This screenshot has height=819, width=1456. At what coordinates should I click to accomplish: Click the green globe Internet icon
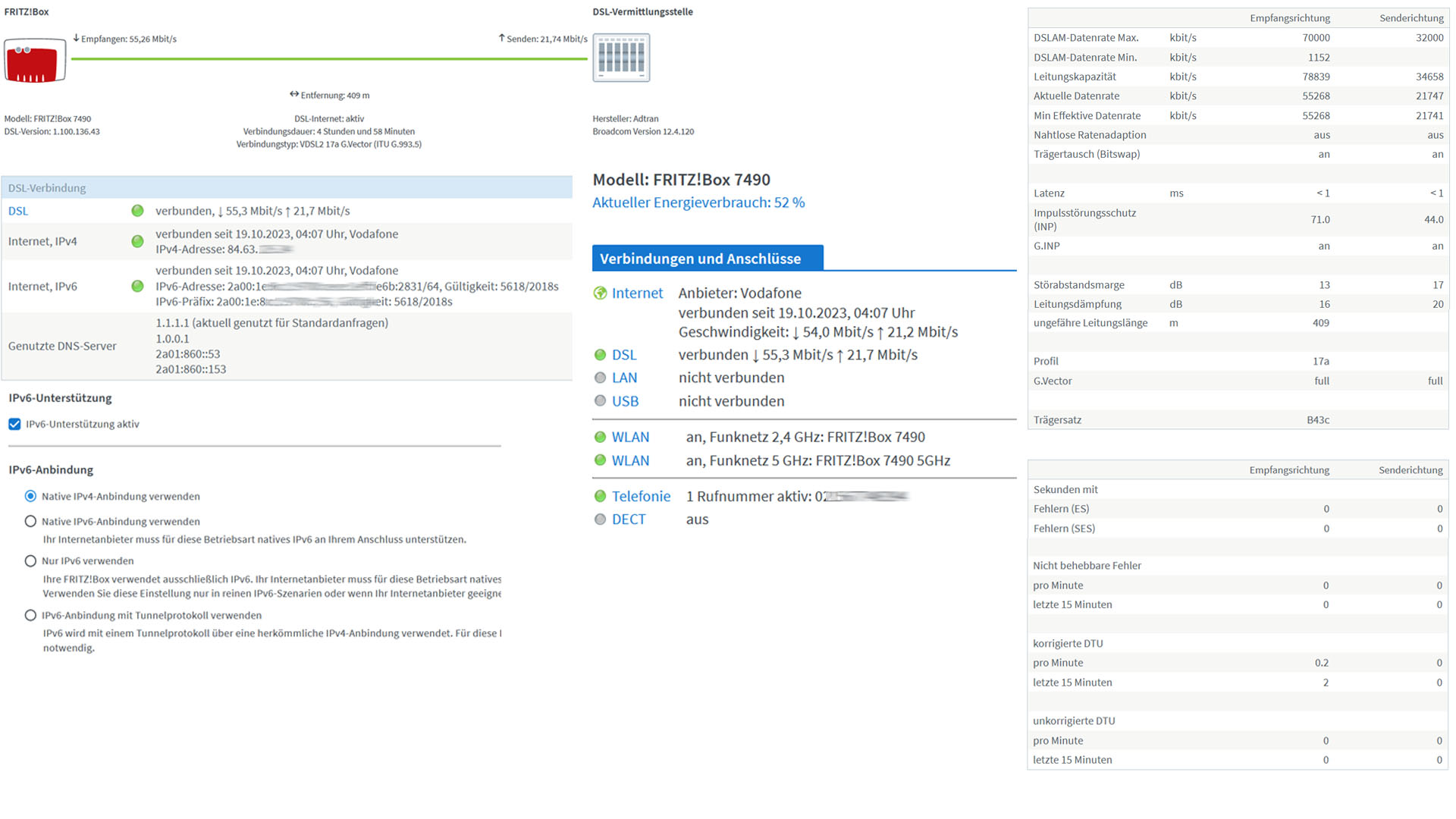600,293
